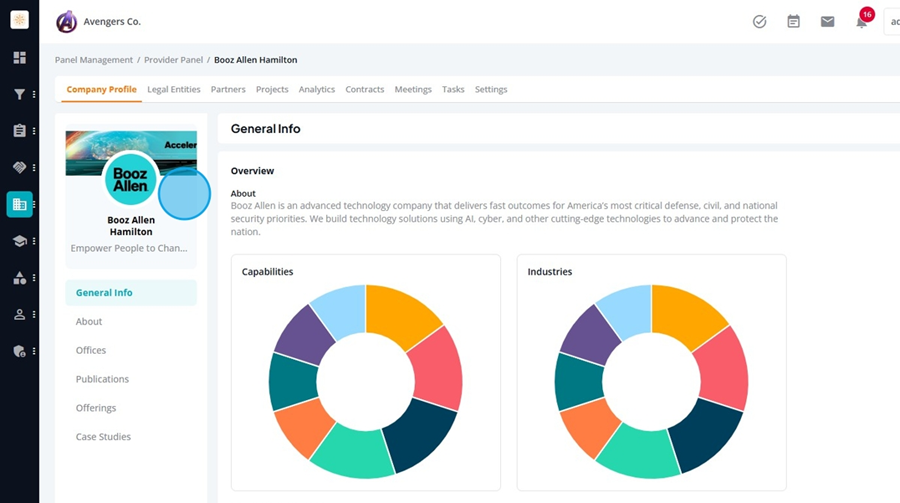Screen dimensions: 900x503
Task: Open the shield icon in the sidebar
Action: (20, 351)
